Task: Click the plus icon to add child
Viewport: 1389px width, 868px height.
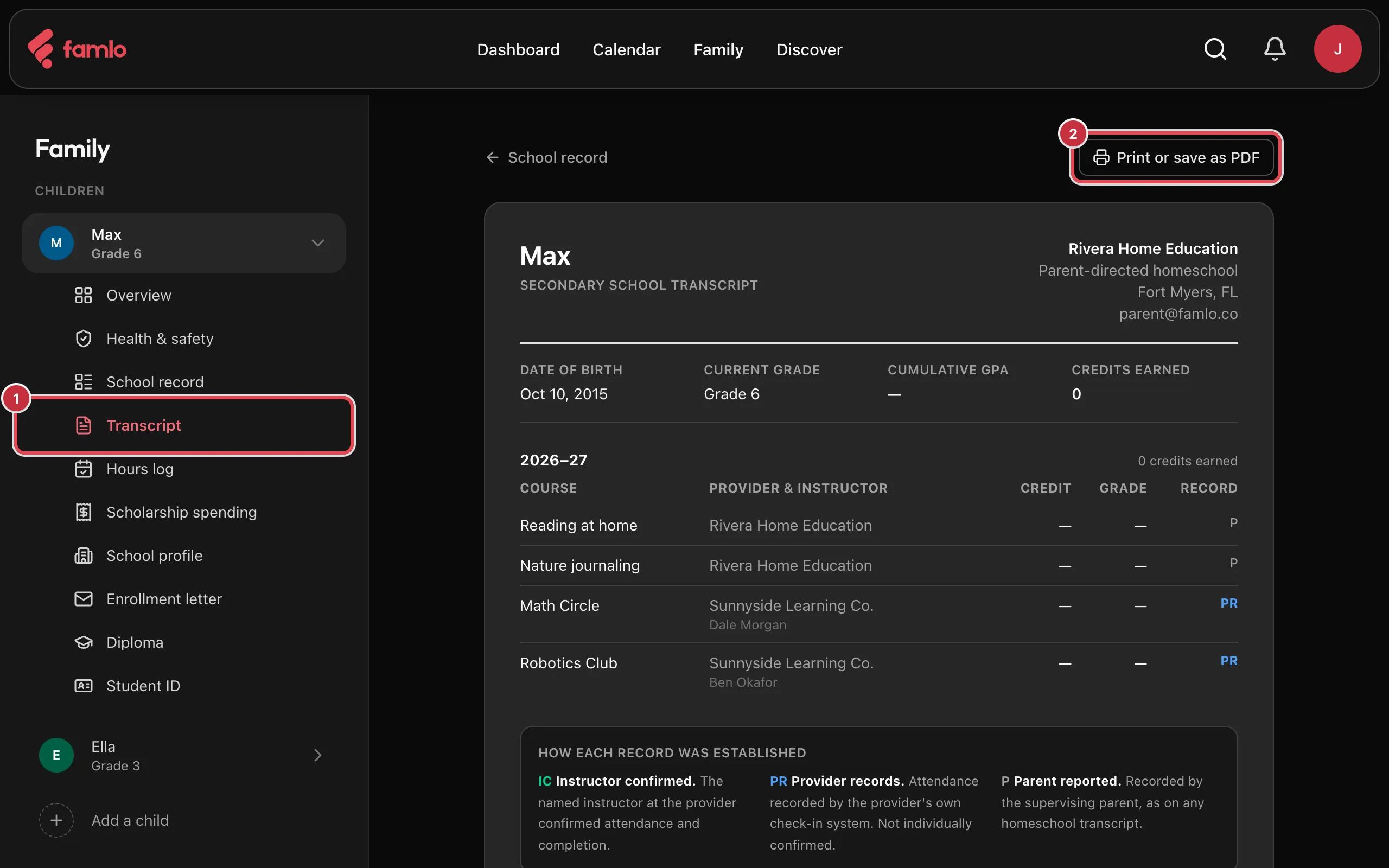Action: pos(56,820)
